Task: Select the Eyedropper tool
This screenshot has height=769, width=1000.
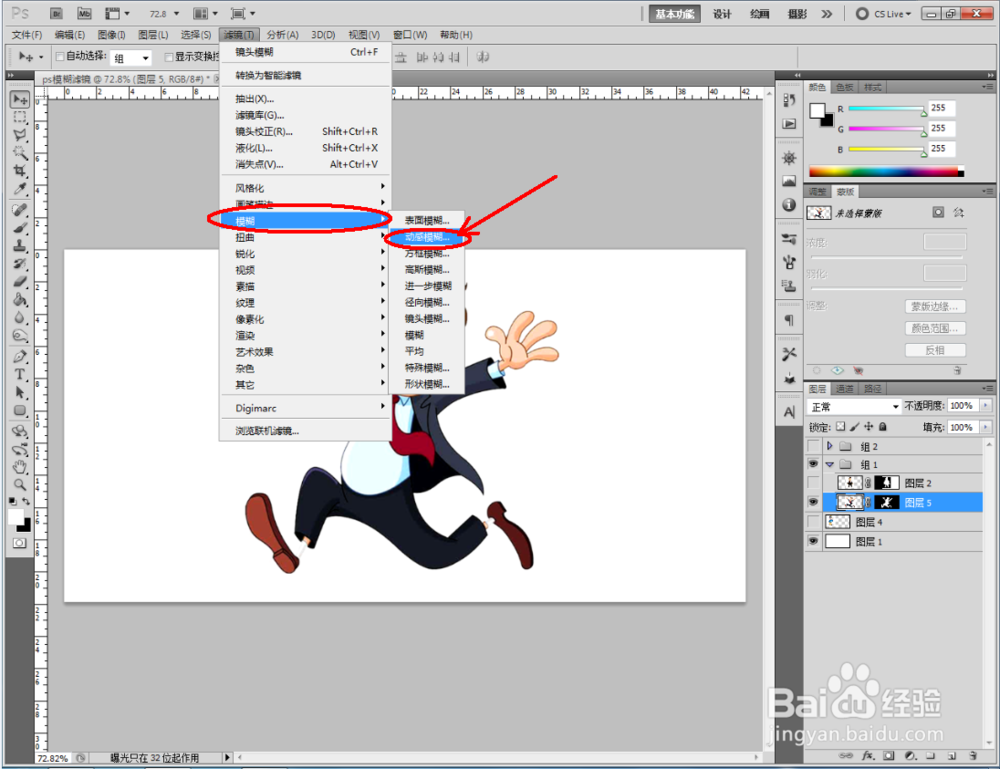Action: 20,189
